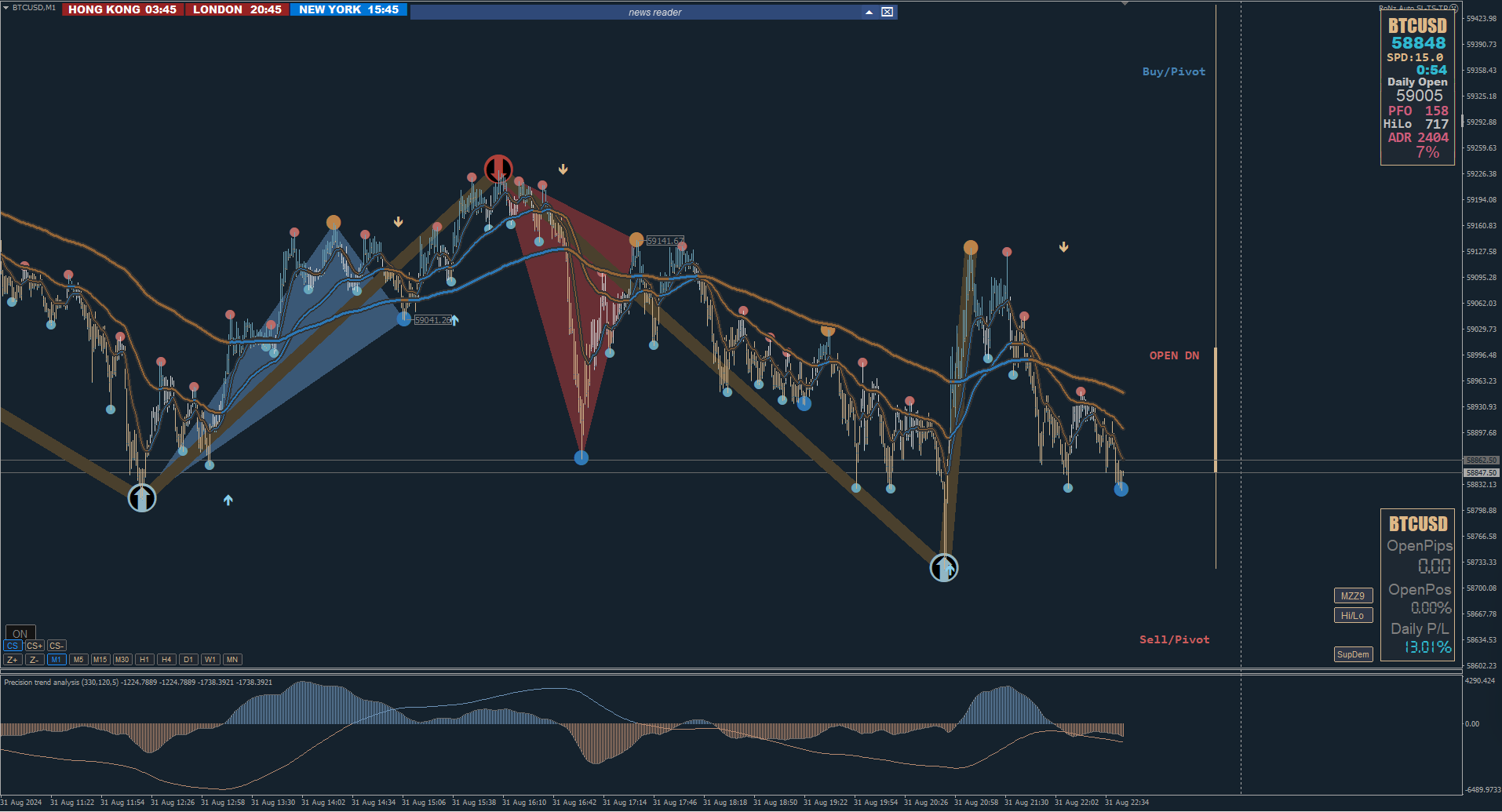This screenshot has height=812, width=1502.
Task: Click the yellow down arrow near 22:02
Action: click(x=1064, y=247)
